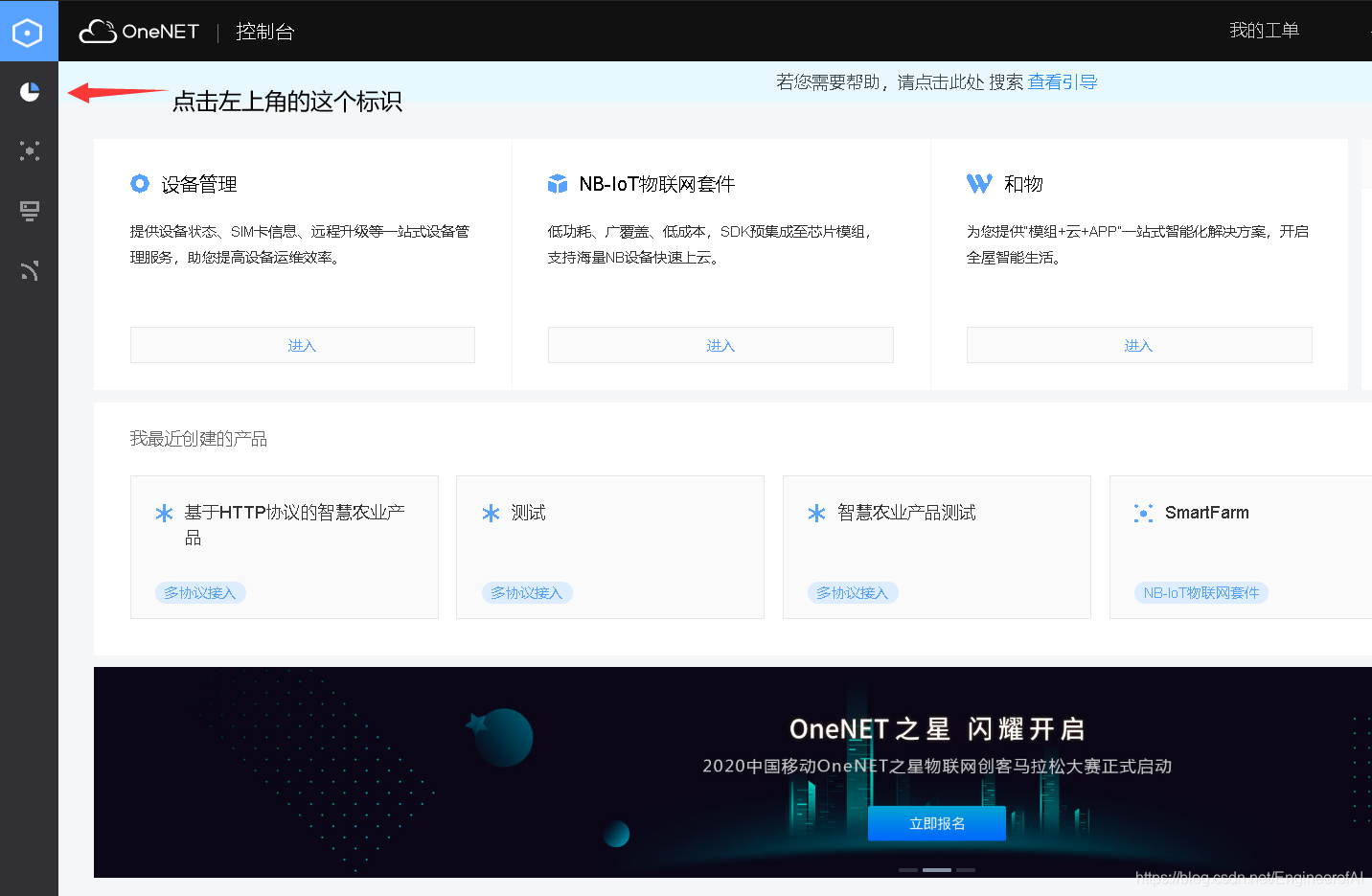This screenshot has width=1372, height=896.
Task: Select the third carousel indicator dot
Action: click(965, 870)
